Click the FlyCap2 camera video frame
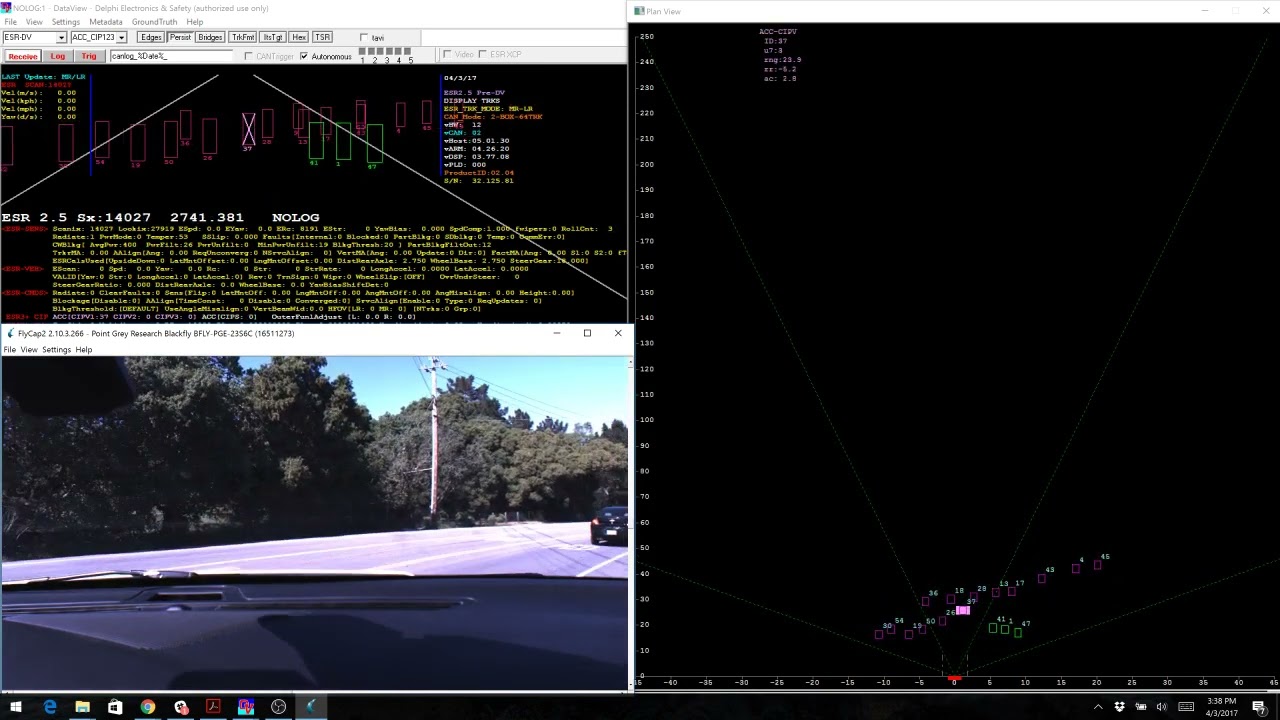 314,523
